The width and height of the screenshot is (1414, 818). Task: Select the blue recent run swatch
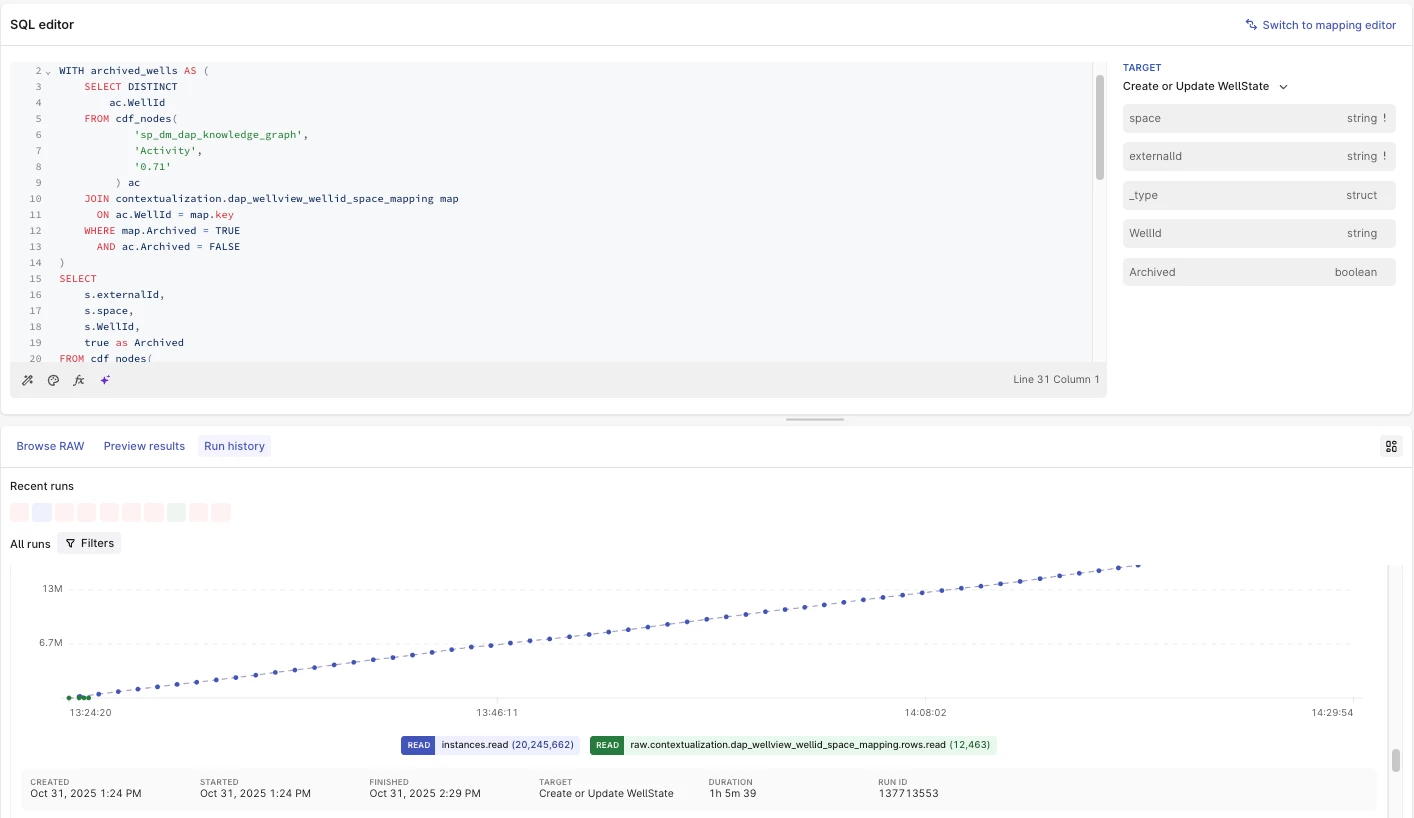coord(42,512)
